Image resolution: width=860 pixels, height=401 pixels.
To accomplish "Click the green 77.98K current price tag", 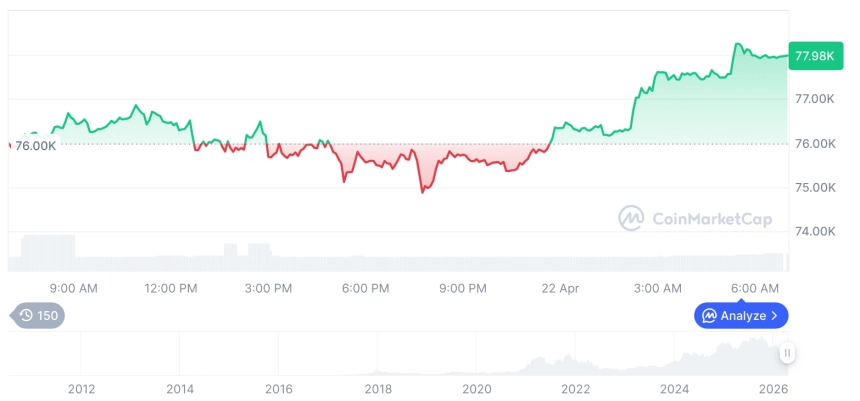I will (x=811, y=56).
